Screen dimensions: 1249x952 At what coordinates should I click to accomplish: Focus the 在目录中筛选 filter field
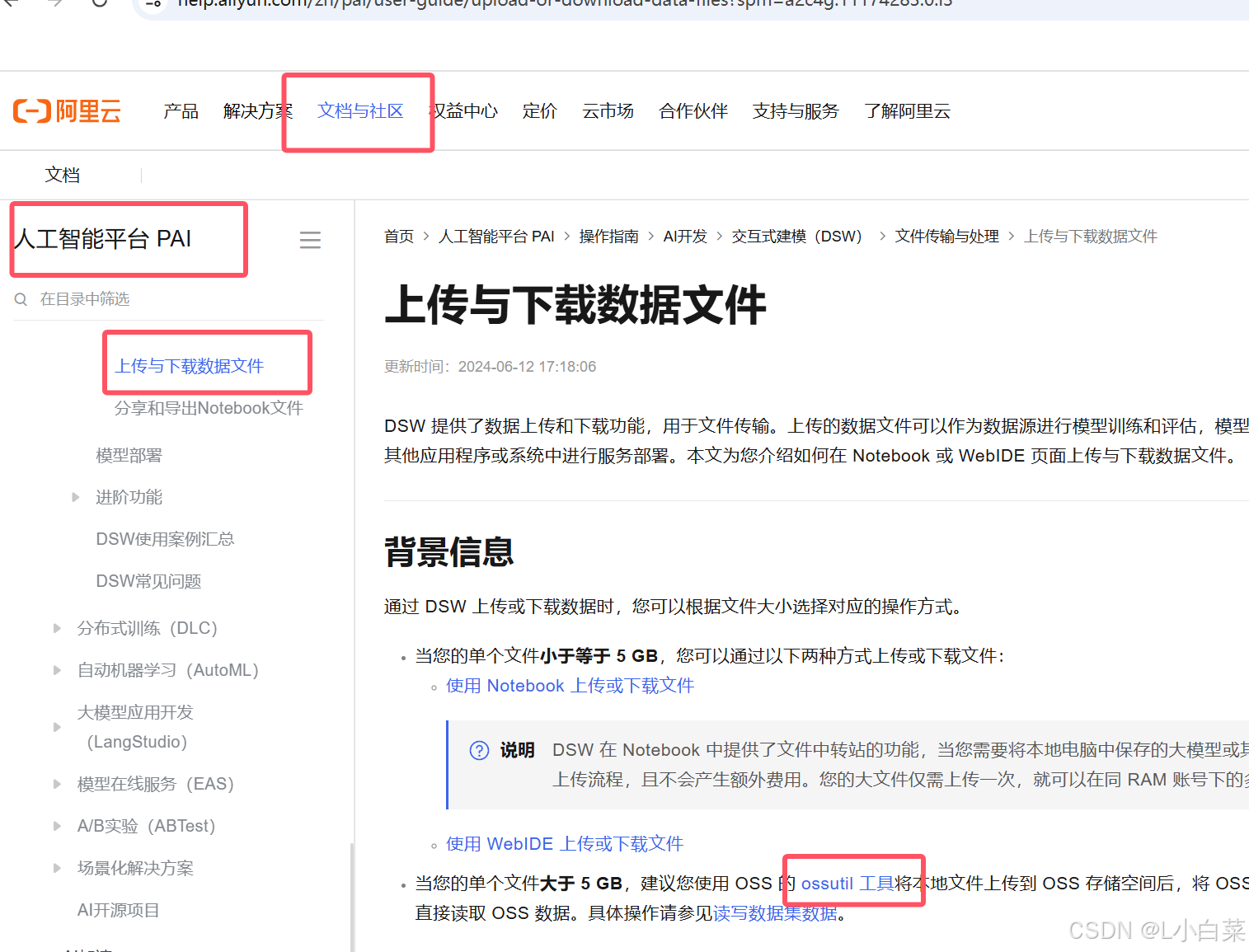tap(168, 299)
